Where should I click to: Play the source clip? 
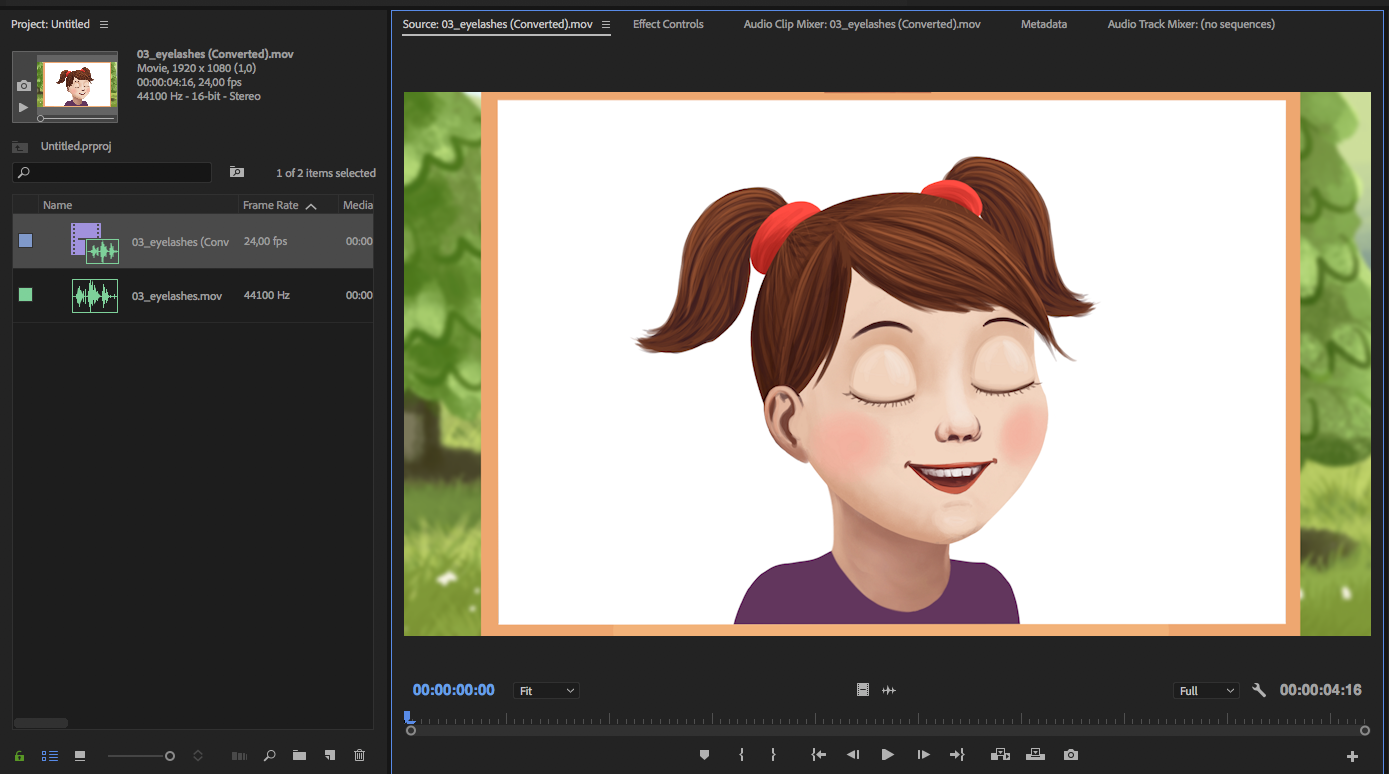coord(887,755)
